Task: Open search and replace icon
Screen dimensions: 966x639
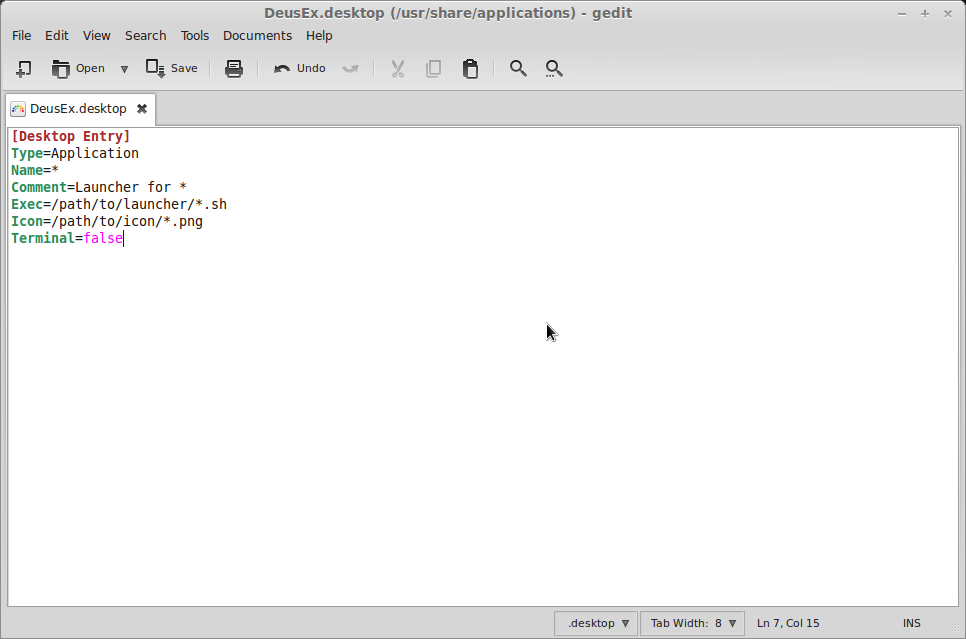Action: (x=554, y=68)
